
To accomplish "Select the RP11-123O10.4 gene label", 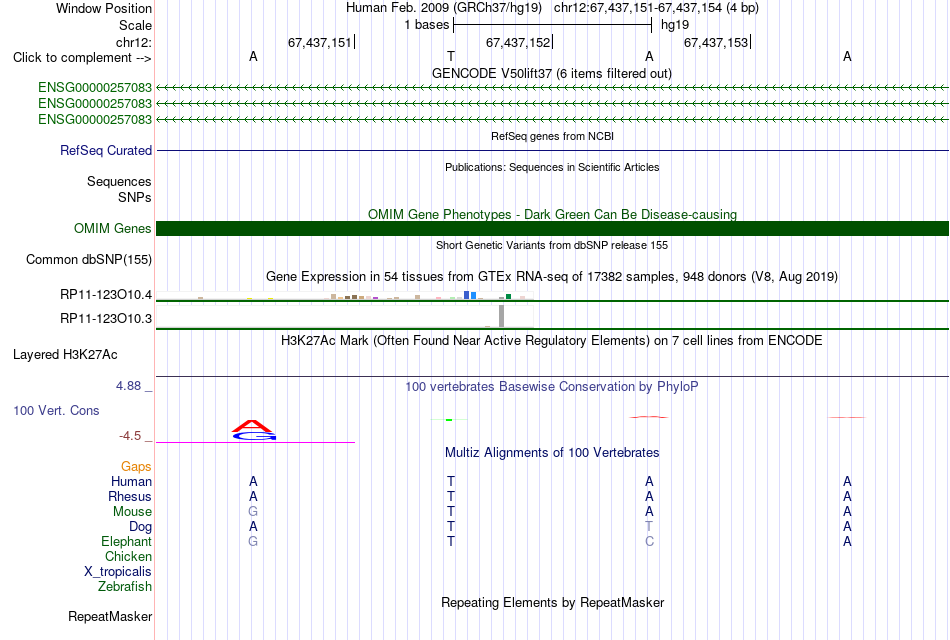I will tap(105, 295).
